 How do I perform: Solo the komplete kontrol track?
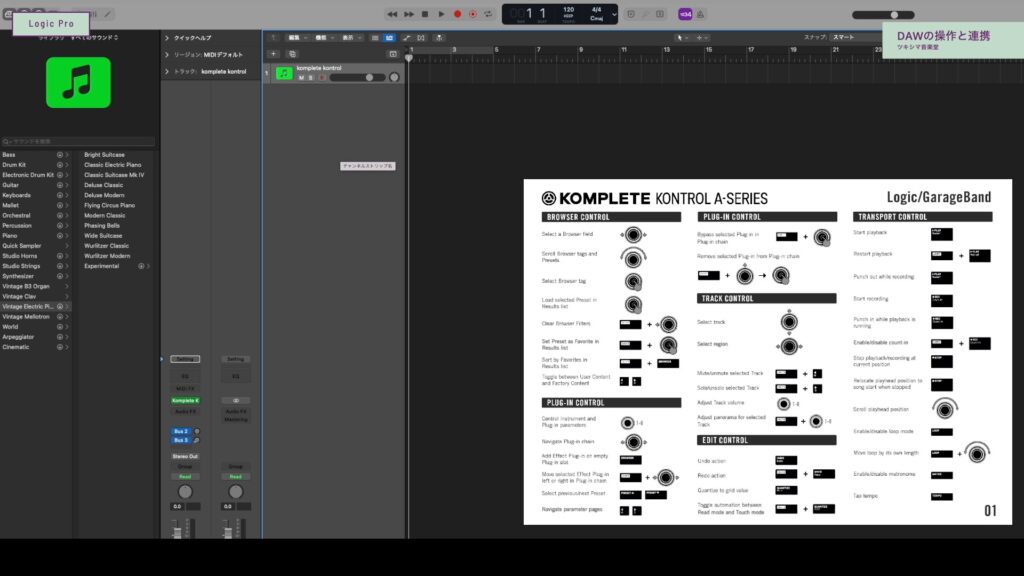coord(311,78)
